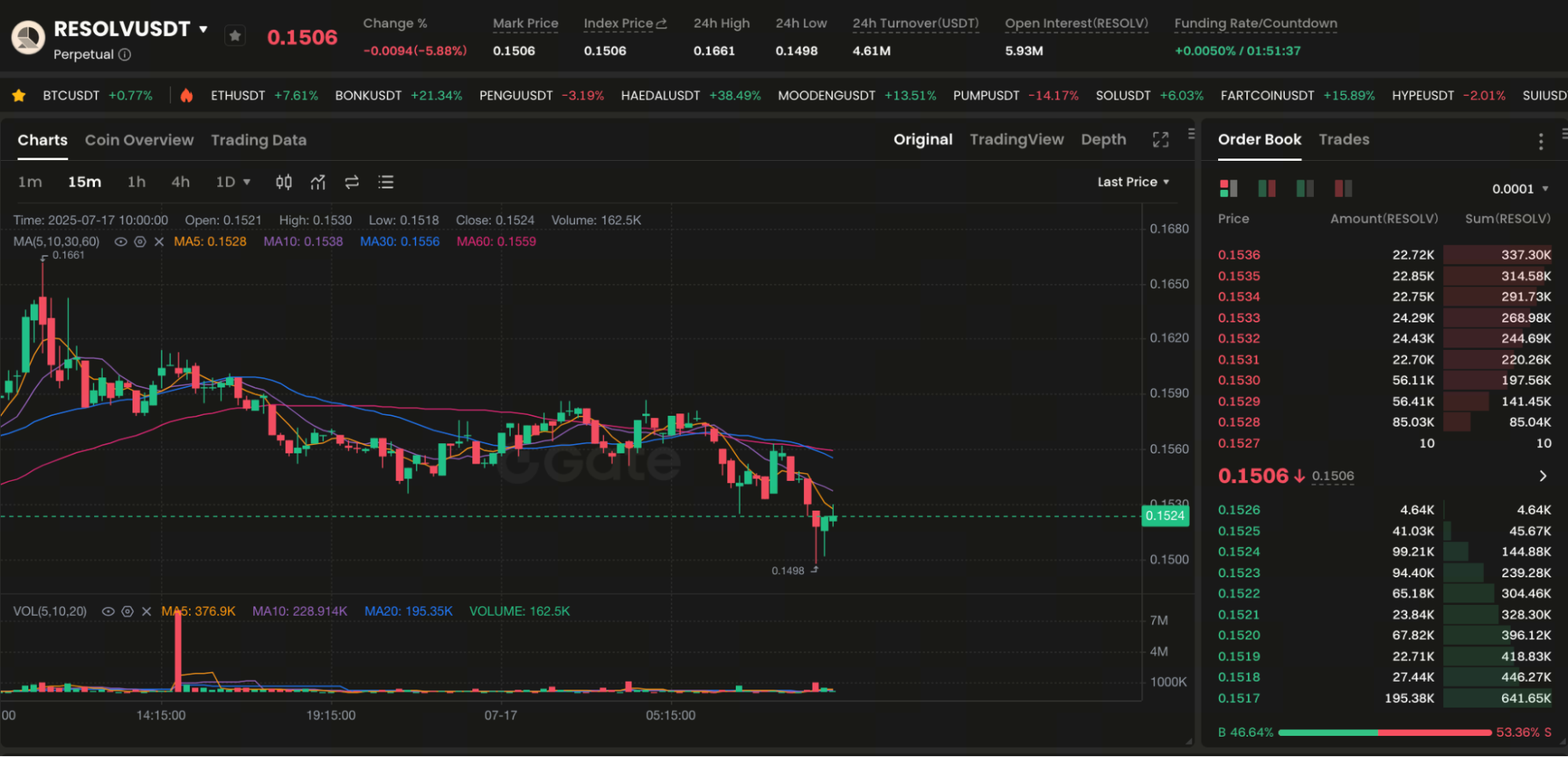Screen dimensions: 1568x757
Task: Open MA indicator settings icon
Action: click(x=140, y=242)
